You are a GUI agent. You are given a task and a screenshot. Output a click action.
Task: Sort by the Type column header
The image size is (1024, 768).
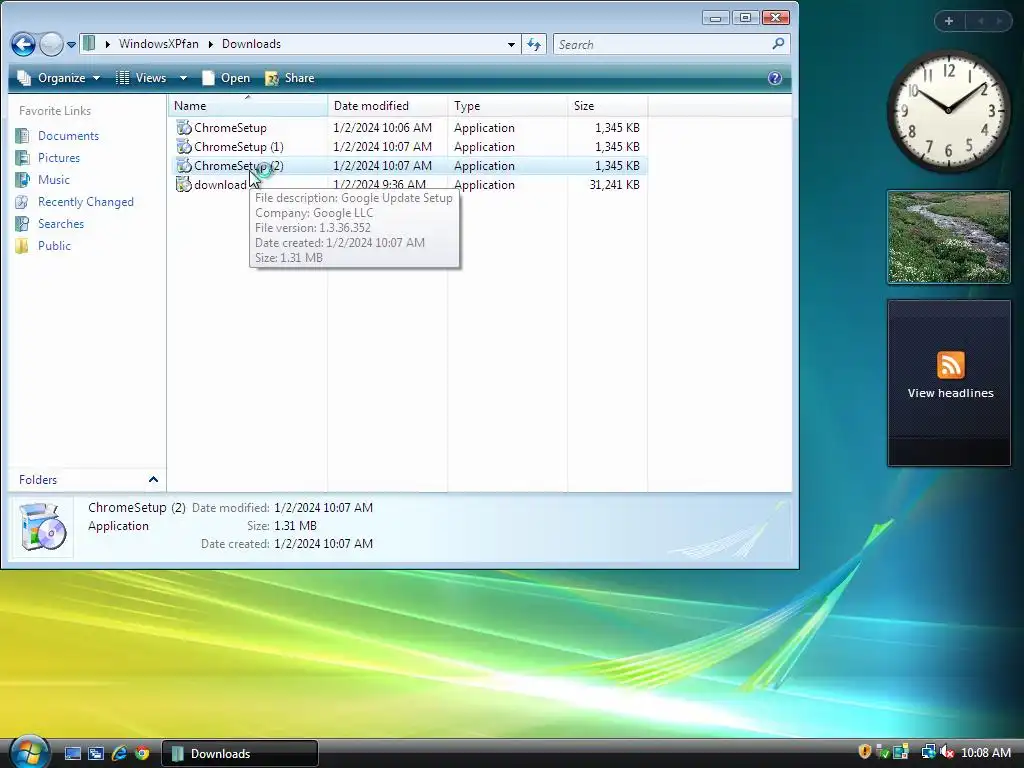click(x=507, y=106)
